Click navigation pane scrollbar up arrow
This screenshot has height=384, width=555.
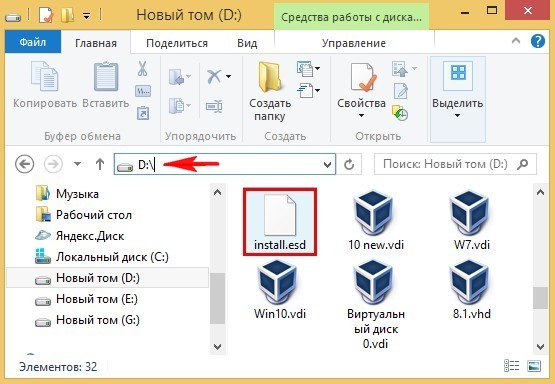point(217,193)
